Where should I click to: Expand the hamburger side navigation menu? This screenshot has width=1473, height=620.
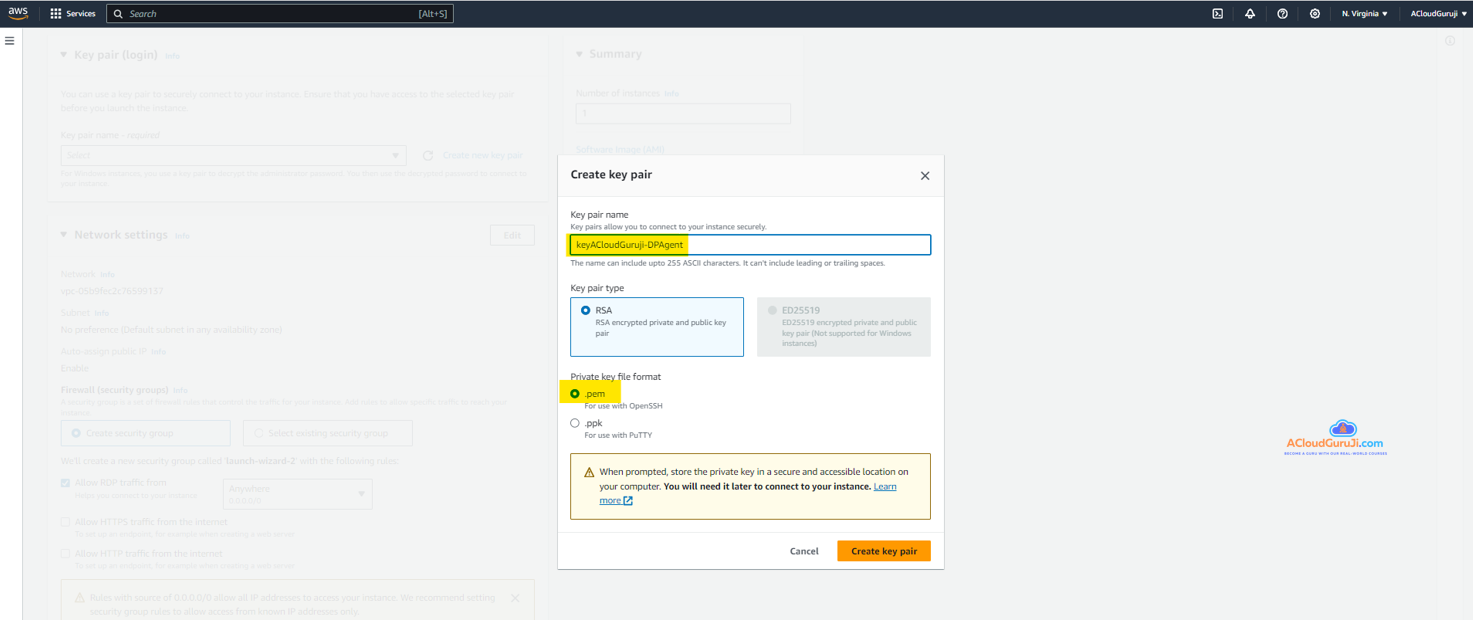(10, 41)
